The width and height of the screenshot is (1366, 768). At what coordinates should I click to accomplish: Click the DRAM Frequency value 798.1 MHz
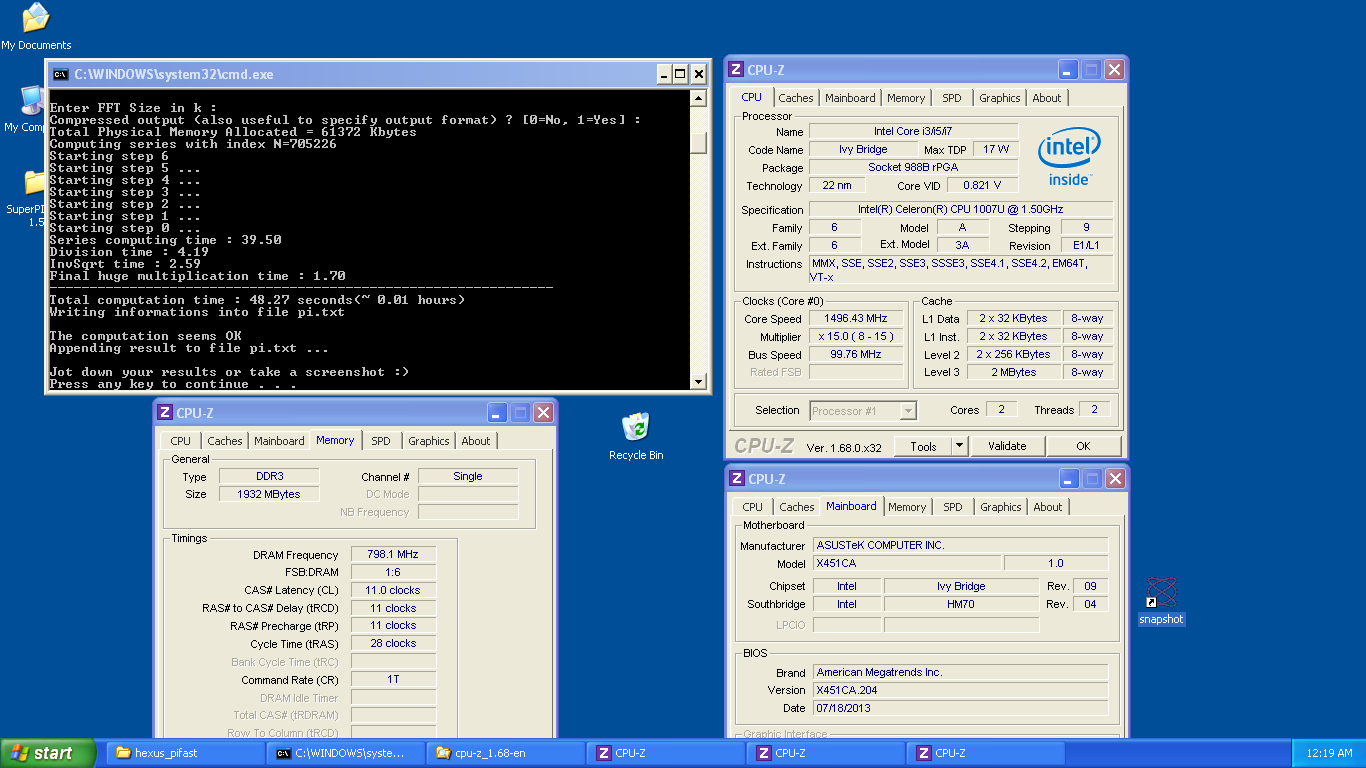pyautogui.click(x=393, y=554)
